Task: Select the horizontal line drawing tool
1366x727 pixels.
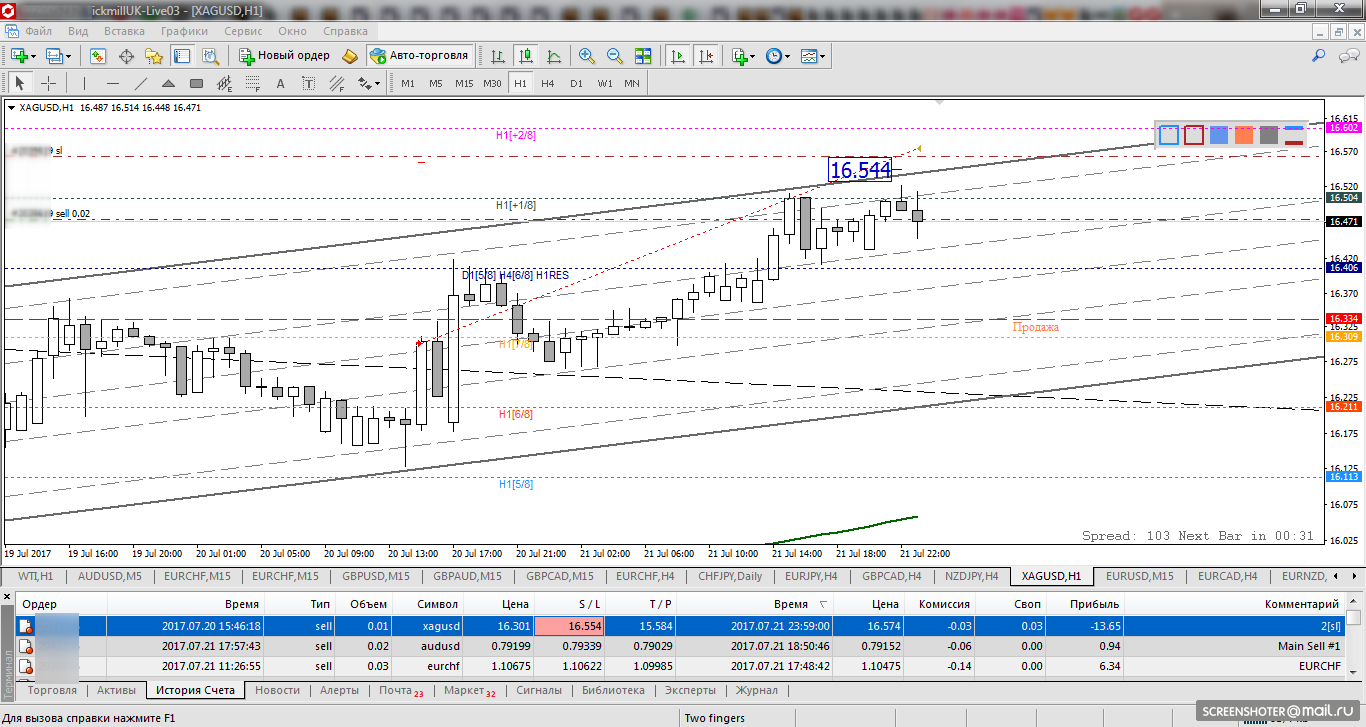Action: pos(112,83)
